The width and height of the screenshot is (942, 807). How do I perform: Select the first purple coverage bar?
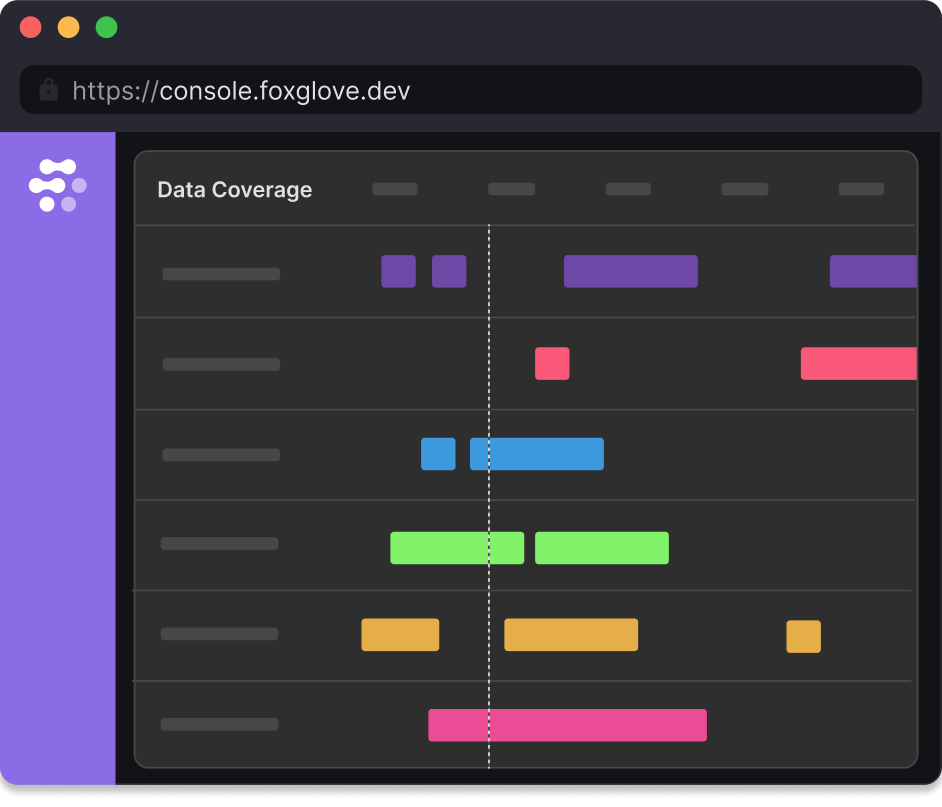(398, 271)
